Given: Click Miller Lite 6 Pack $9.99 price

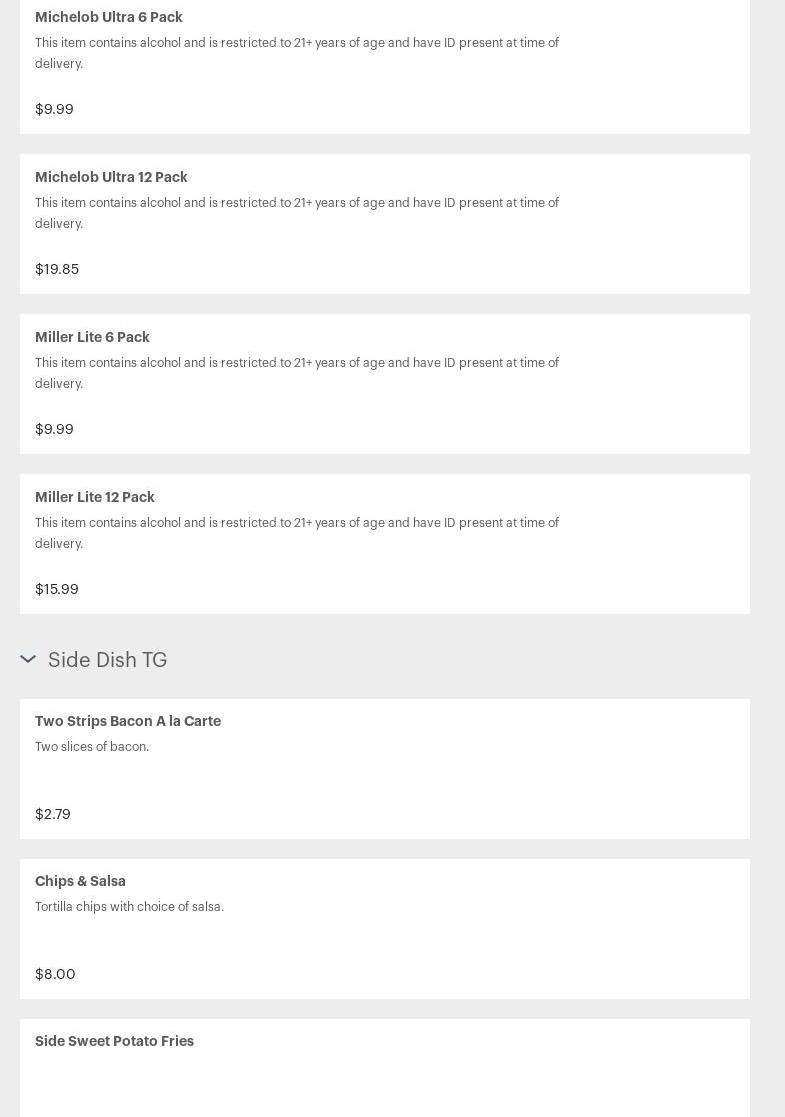Looking at the screenshot, I should [54, 429].
